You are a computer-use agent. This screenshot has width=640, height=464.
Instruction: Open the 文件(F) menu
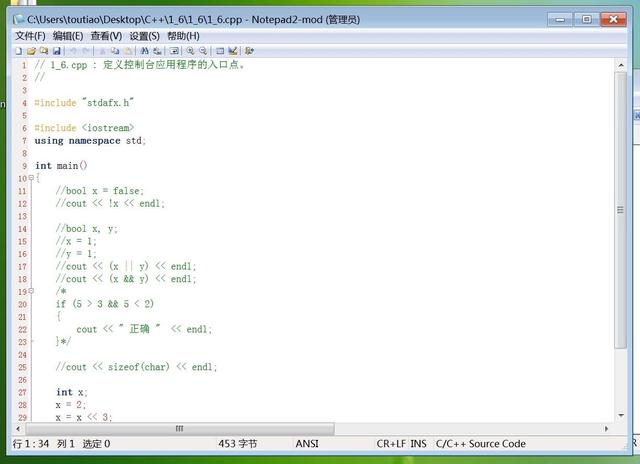(30, 36)
